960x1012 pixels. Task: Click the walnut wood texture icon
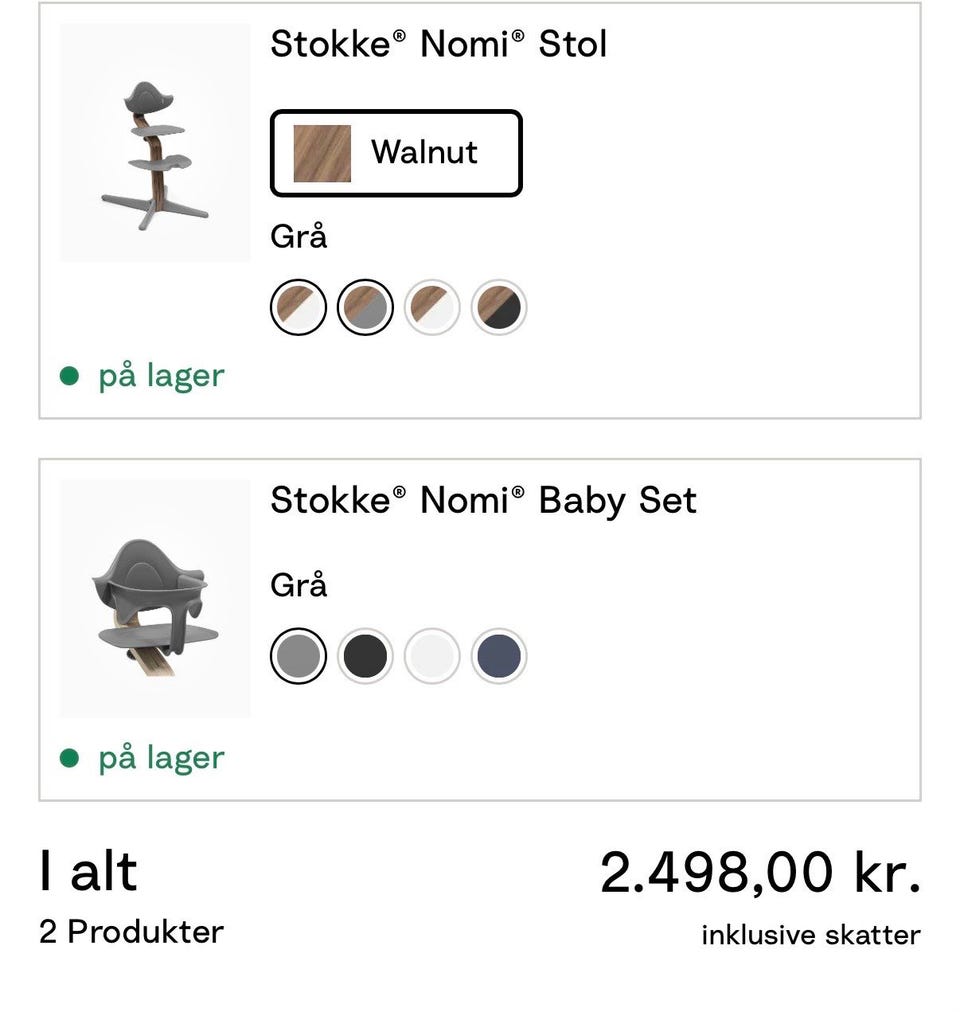(x=322, y=153)
